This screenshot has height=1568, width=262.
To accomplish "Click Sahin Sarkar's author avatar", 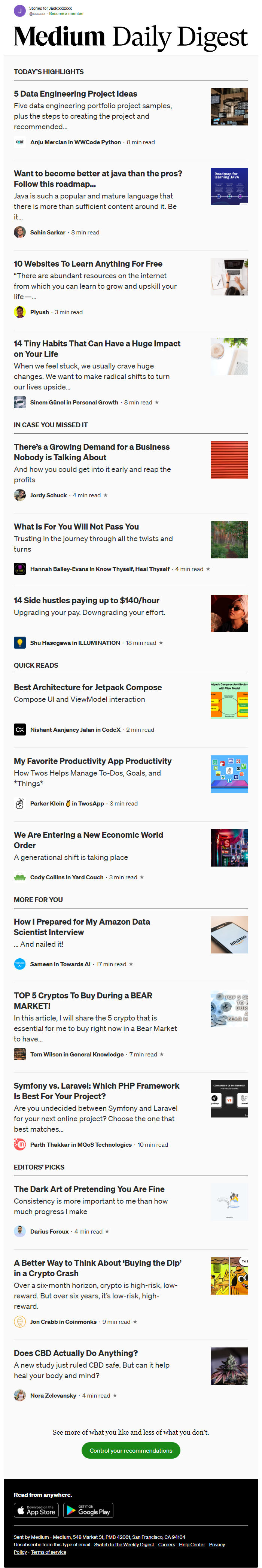I will click(x=19, y=232).
